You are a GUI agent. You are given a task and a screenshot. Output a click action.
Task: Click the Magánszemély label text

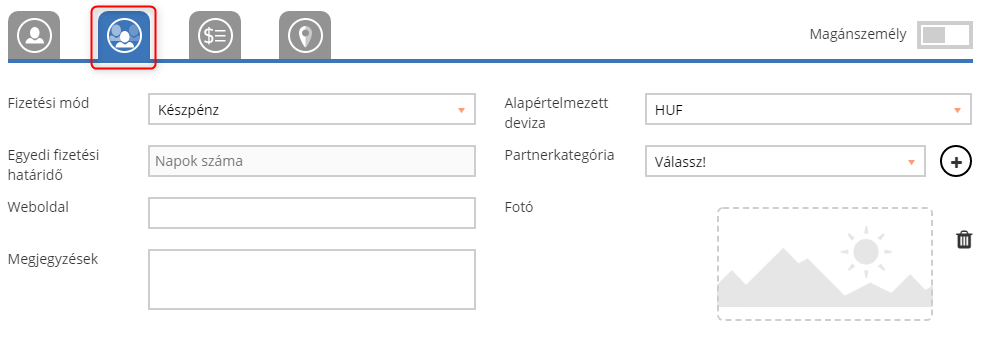[858, 34]
